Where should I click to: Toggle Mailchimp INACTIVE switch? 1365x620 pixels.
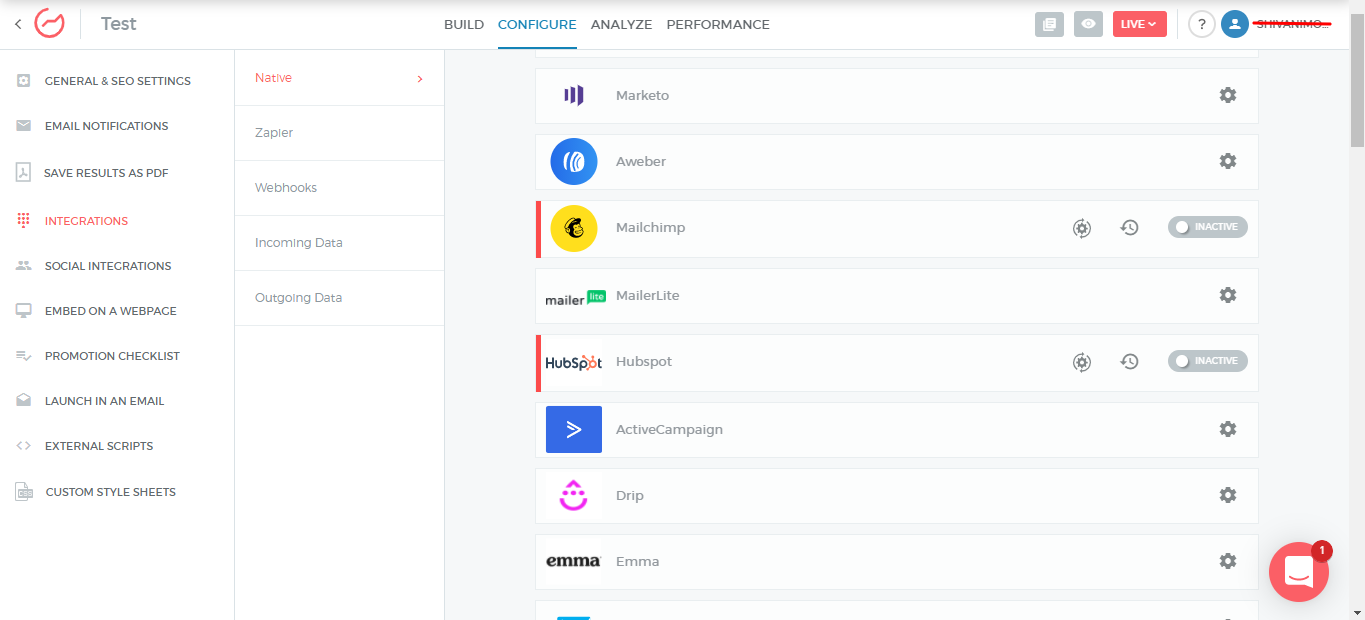point(1208,227)
